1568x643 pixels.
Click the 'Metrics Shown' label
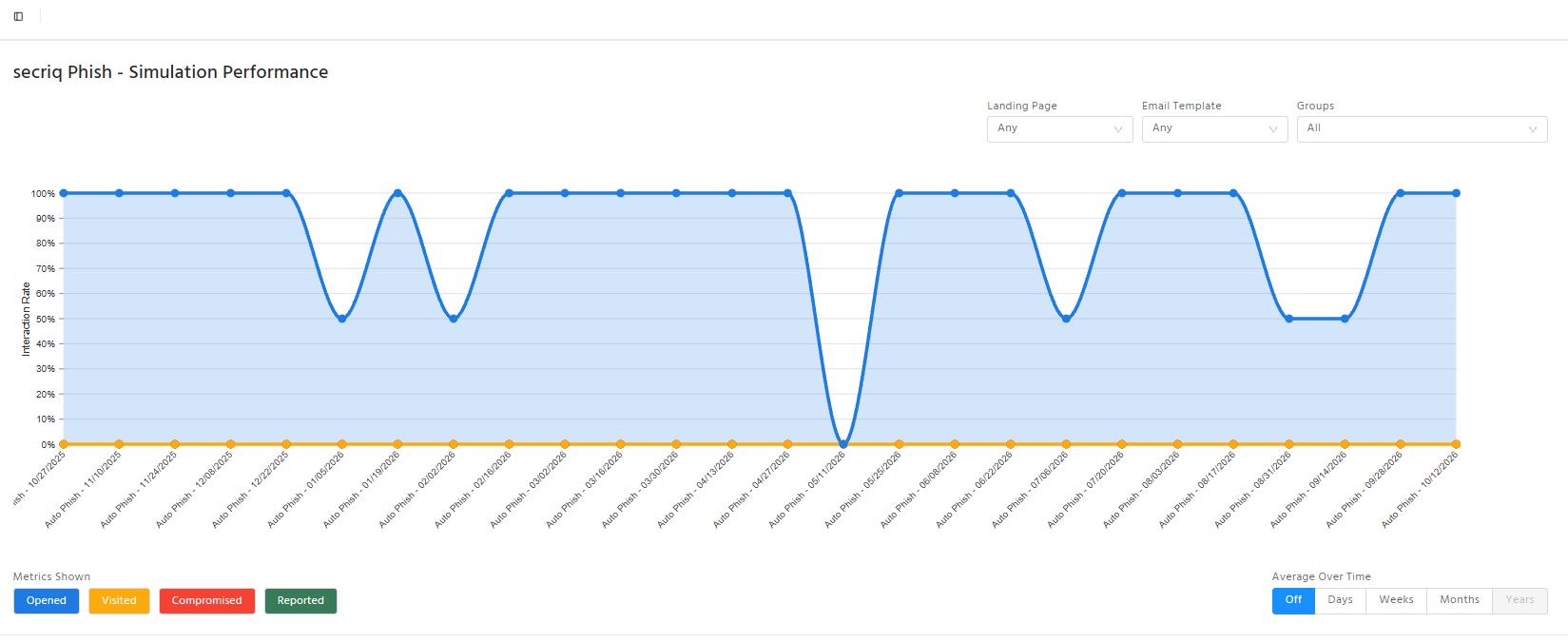click(52, 576)
